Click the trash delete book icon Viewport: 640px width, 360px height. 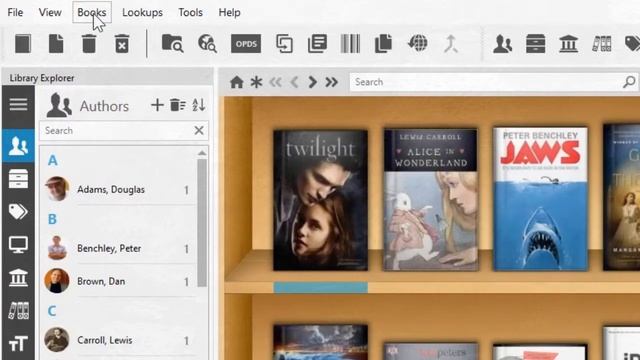(x=89, y=44)
